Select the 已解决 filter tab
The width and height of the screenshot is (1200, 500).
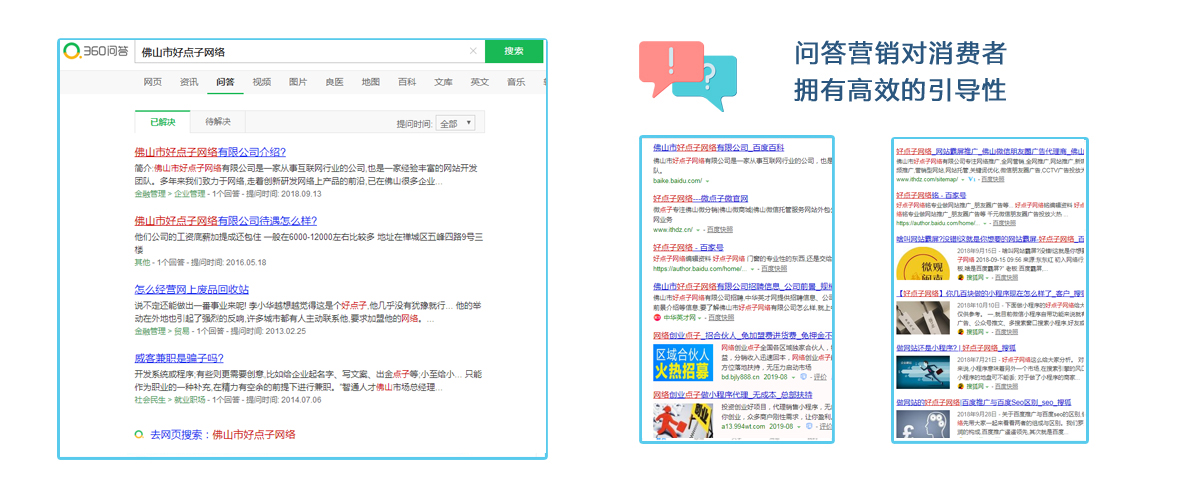click(x=162, y=122)
